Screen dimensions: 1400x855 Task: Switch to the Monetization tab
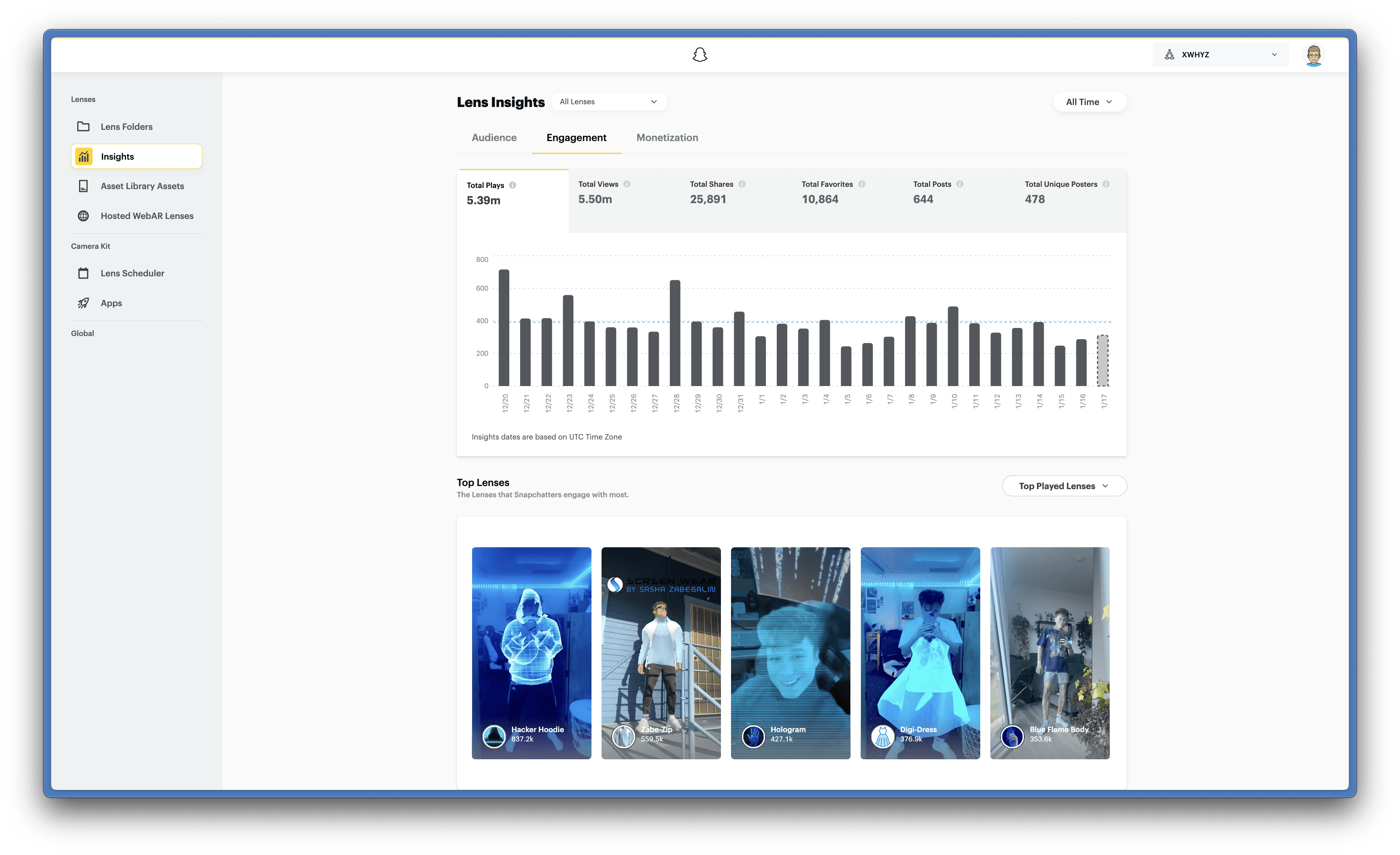[667, 138]
